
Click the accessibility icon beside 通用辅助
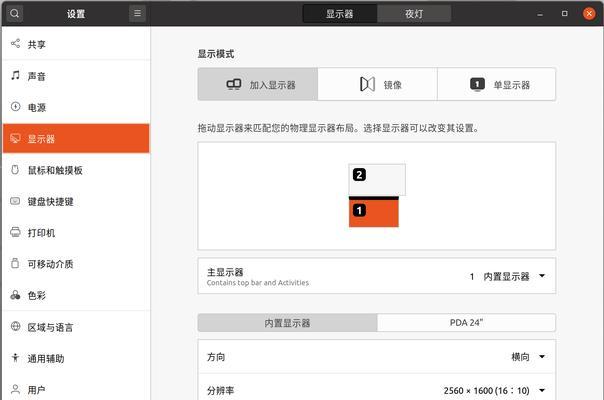(x=15, y=358)
